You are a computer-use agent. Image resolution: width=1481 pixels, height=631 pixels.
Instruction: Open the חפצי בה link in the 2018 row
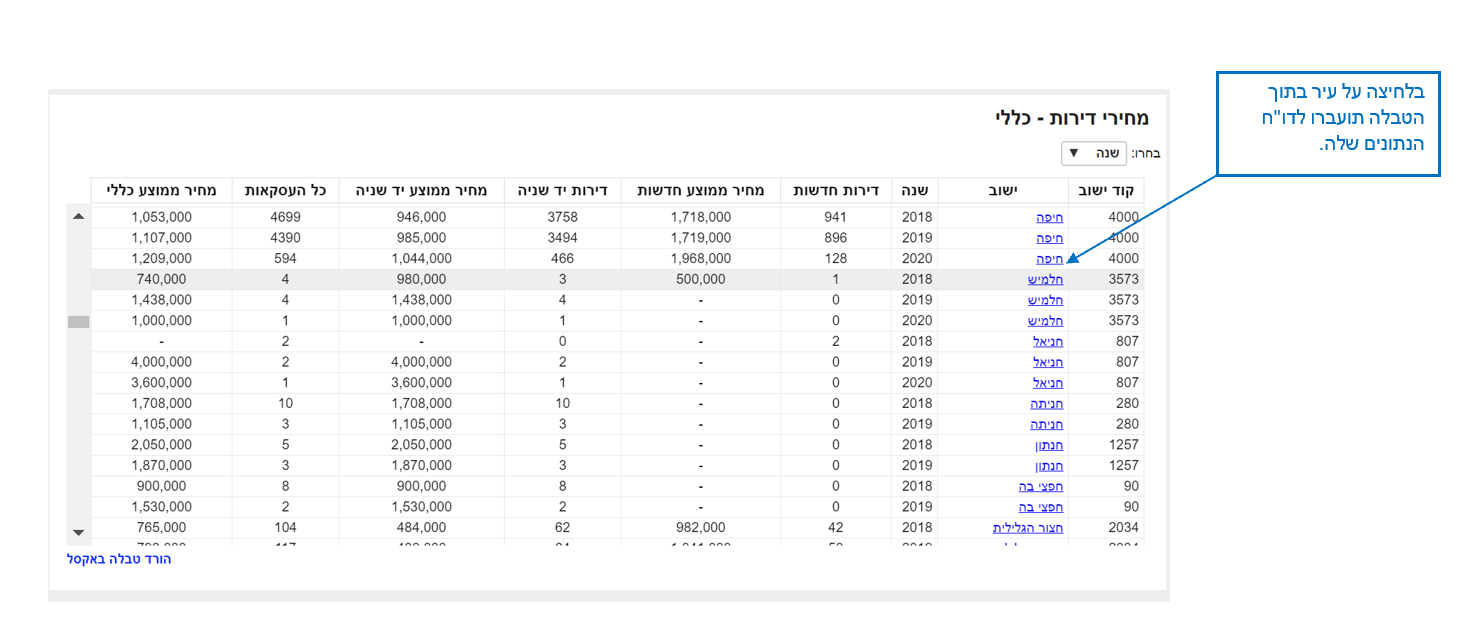click(x=1040, y=487)
